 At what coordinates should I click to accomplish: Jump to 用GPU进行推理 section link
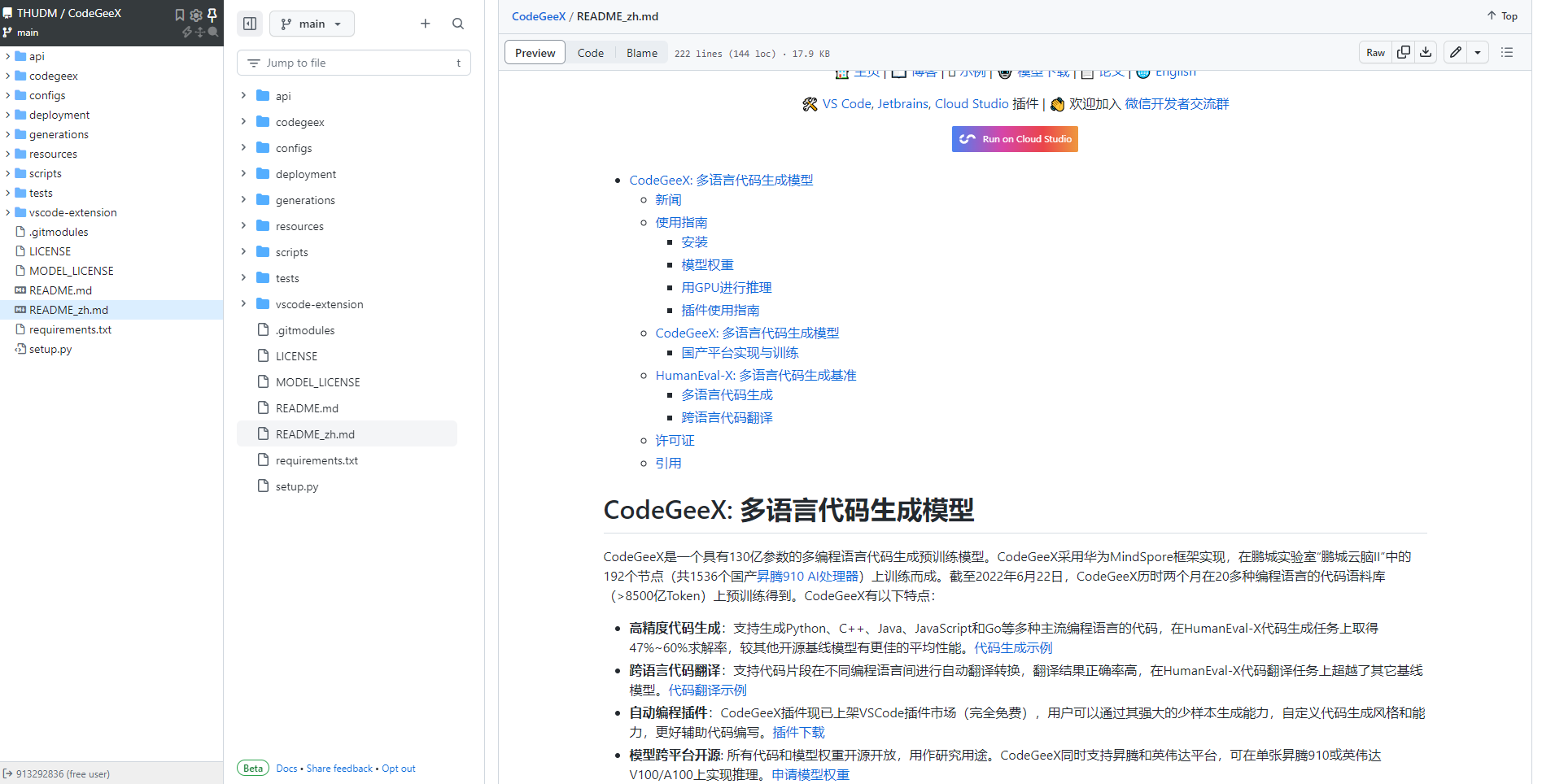pos(727,288)
